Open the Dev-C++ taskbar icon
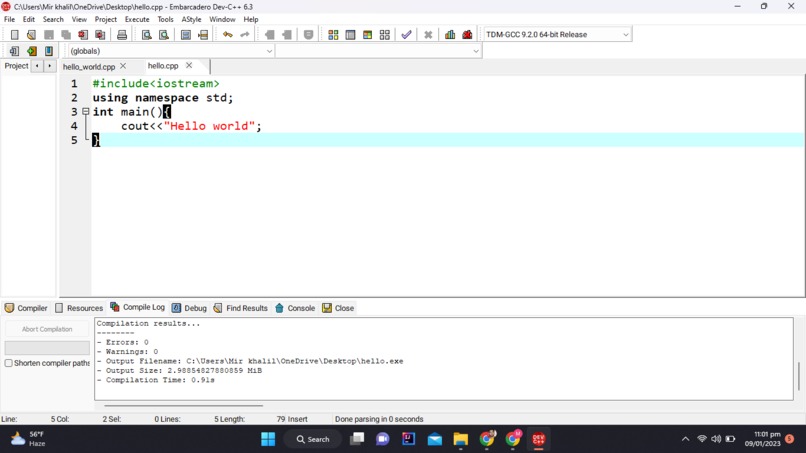 tap(538, 439)
